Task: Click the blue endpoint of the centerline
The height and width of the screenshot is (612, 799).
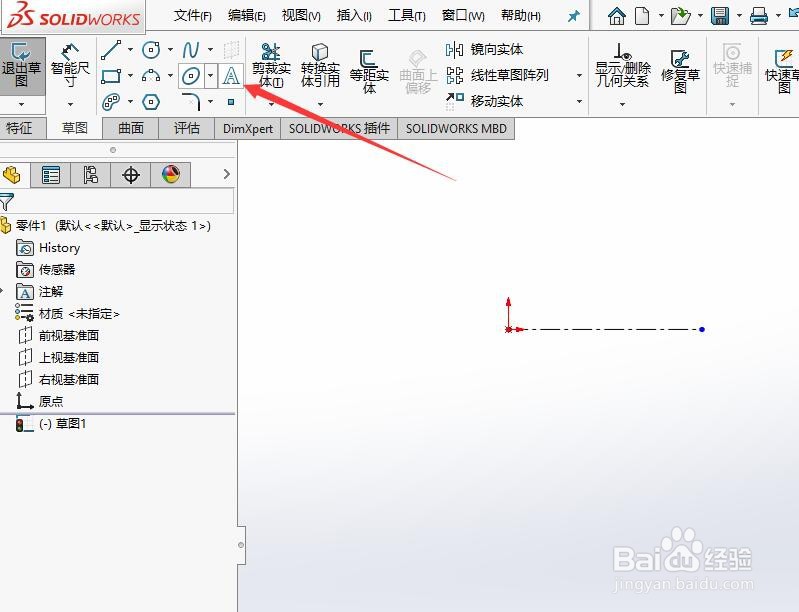Action: coord(702,330)
